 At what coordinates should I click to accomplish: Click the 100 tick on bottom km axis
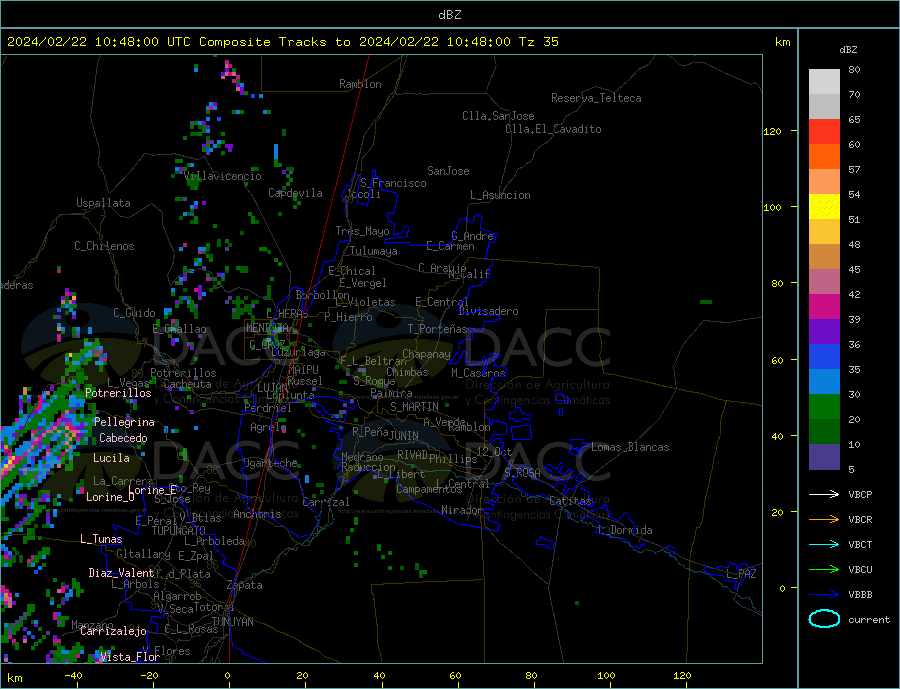[606, 676]
